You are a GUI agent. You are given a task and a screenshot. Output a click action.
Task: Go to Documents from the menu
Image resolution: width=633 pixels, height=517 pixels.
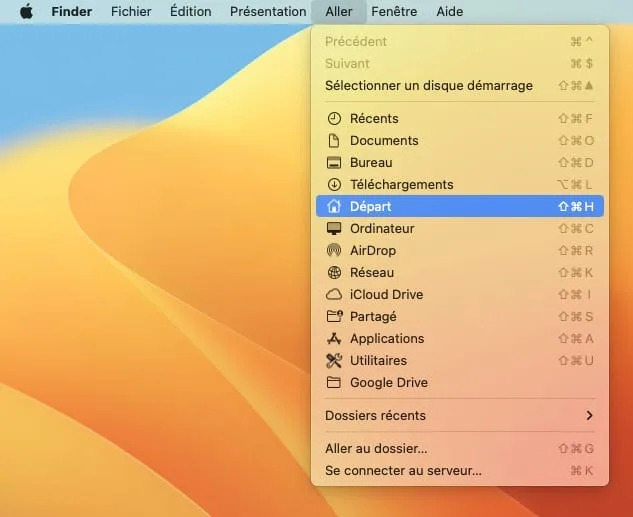(x=460, y=140)
